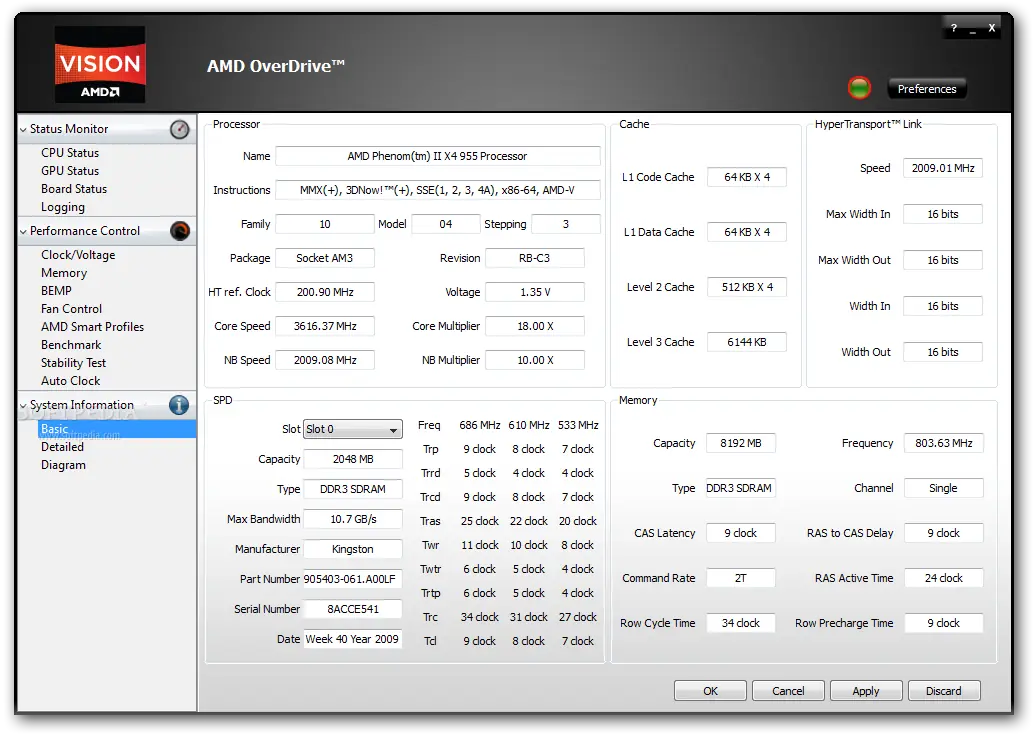Open the Logging page
This screenshot has width=1034, height=735.
(x=63, y=207)
